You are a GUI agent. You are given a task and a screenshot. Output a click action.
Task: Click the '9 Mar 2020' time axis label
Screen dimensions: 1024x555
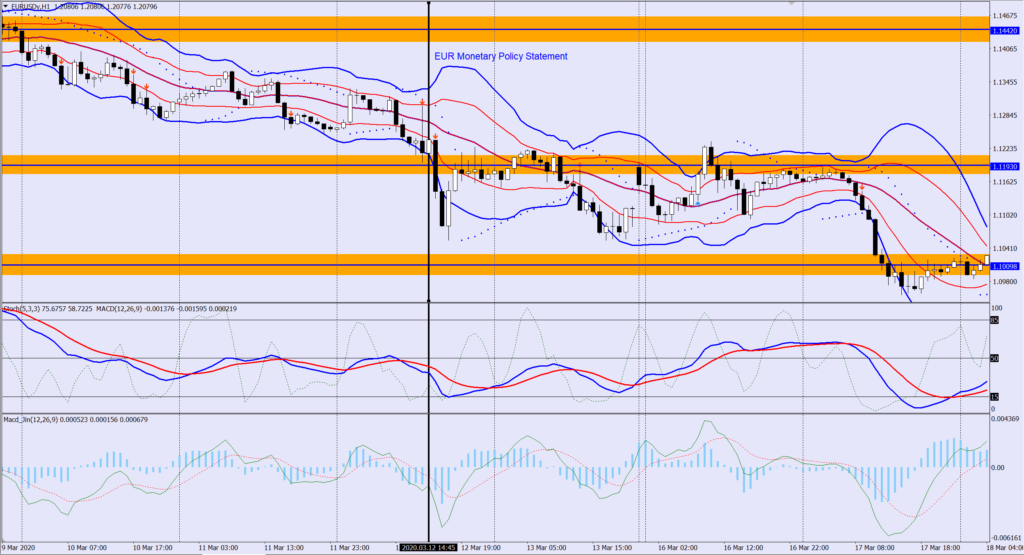20,548
